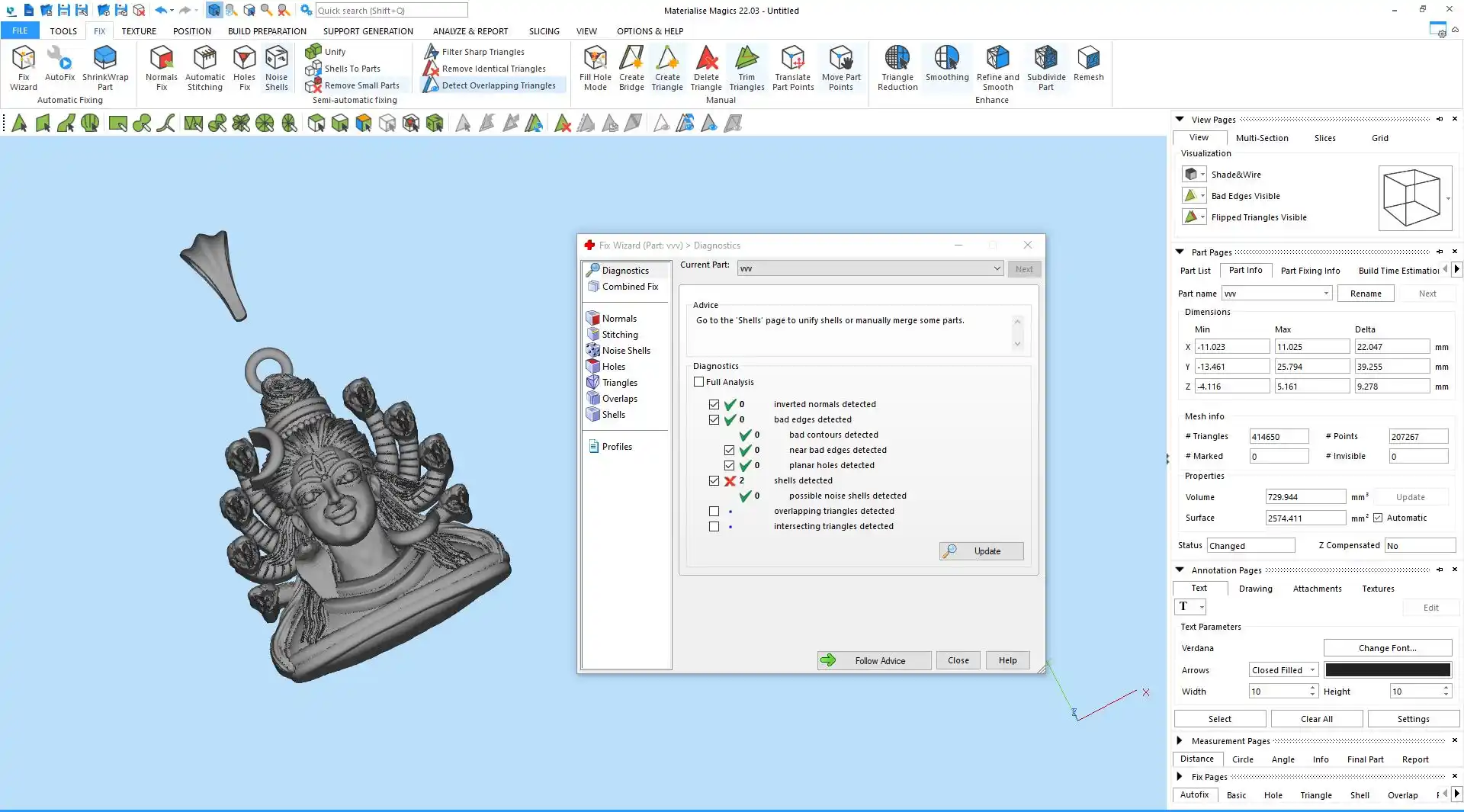Activate Fill Hole Mode
Image resolution: width=1464 pixels, height=812 pixels.
(x=595, y=68)
